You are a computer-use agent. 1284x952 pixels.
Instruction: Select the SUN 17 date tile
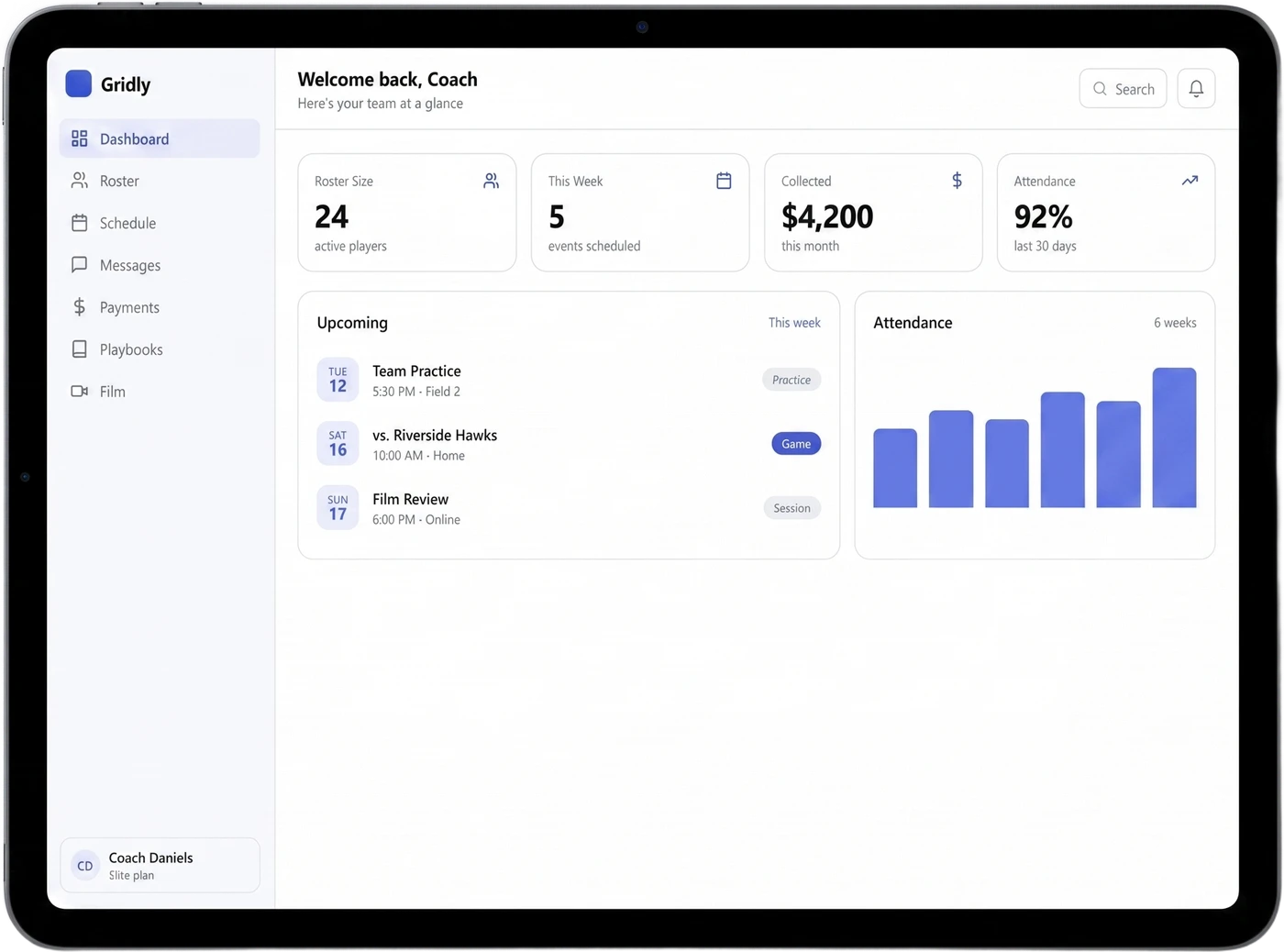[338, 508]
